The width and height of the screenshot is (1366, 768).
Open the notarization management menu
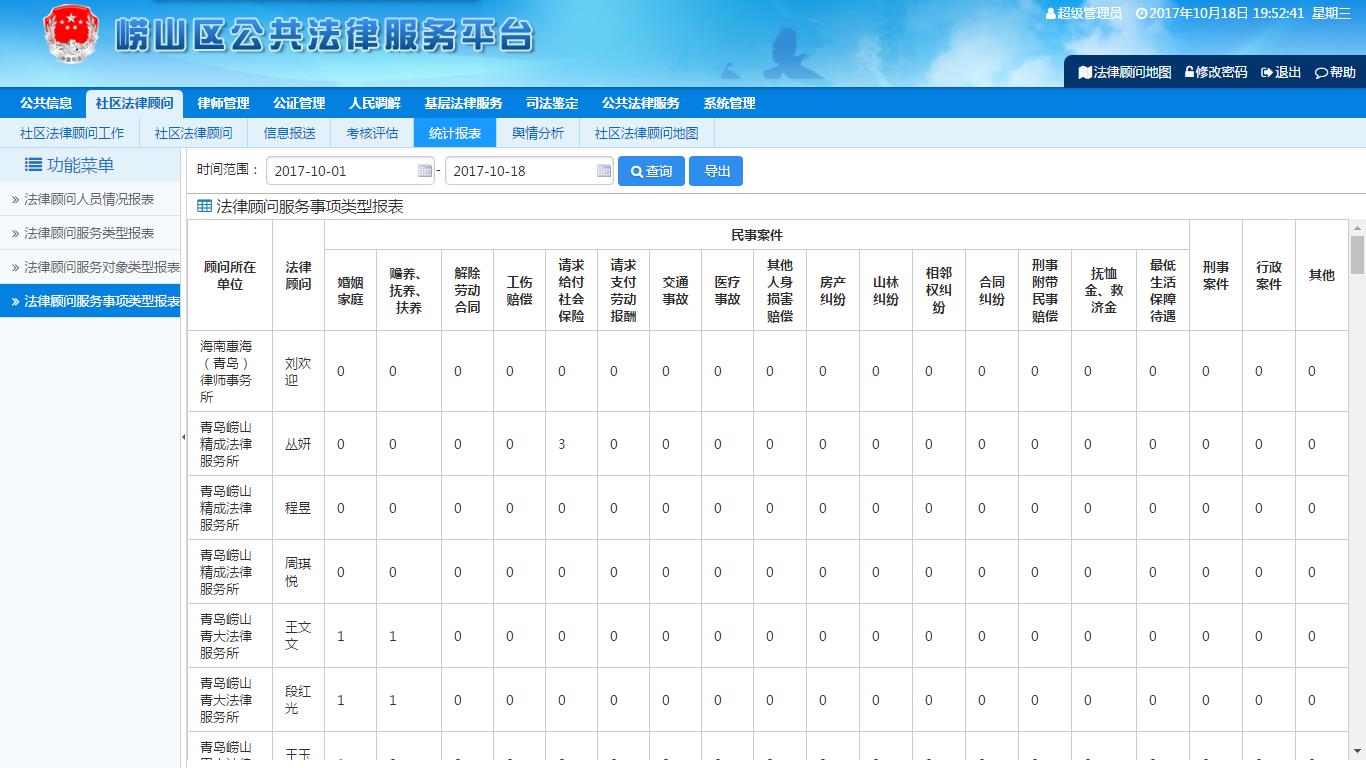[299, 103]
